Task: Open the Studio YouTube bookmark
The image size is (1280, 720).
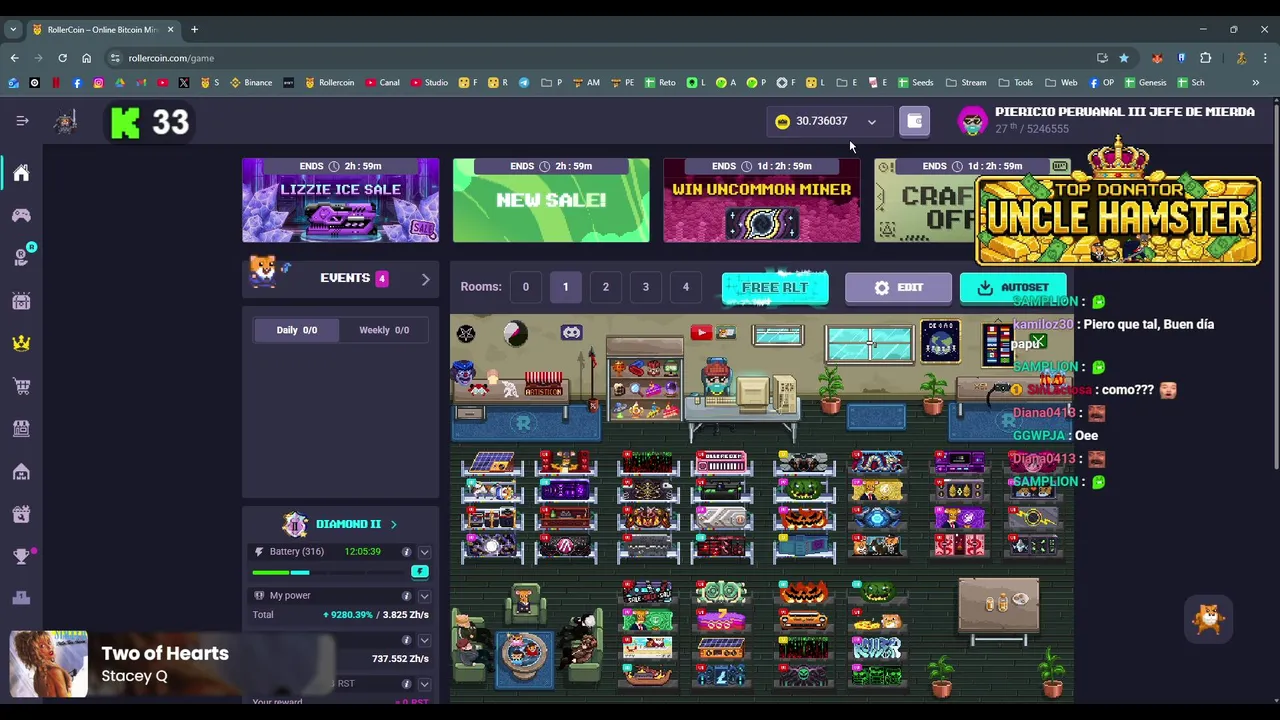Action: pyautogui.click(x=429, y=83)
